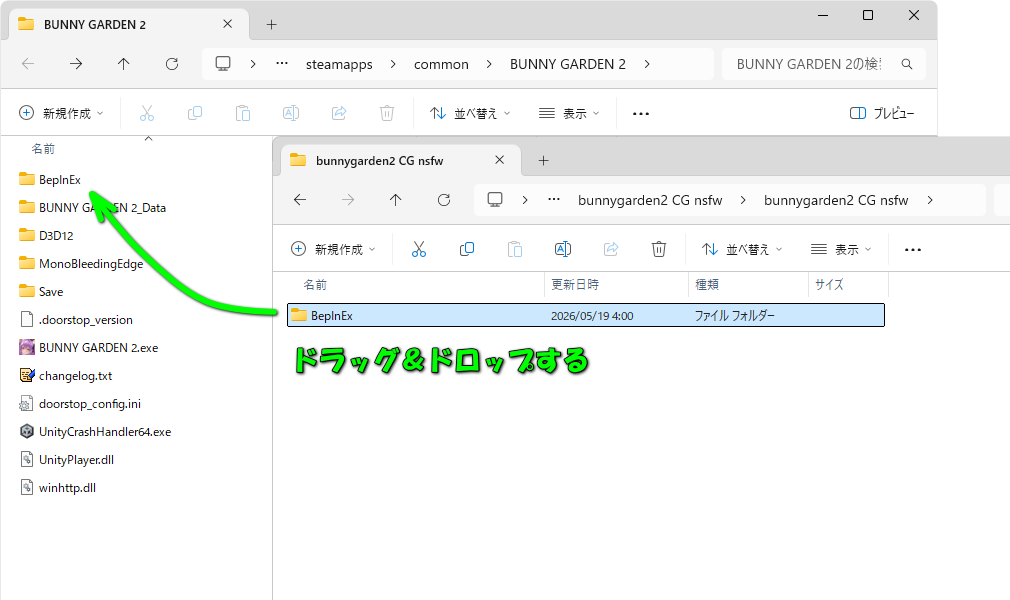Select BUNNY GARDEN 2 breadcrumb
Image resolution: width=1010 pixels, height=600 pixels.
(567, 64)
